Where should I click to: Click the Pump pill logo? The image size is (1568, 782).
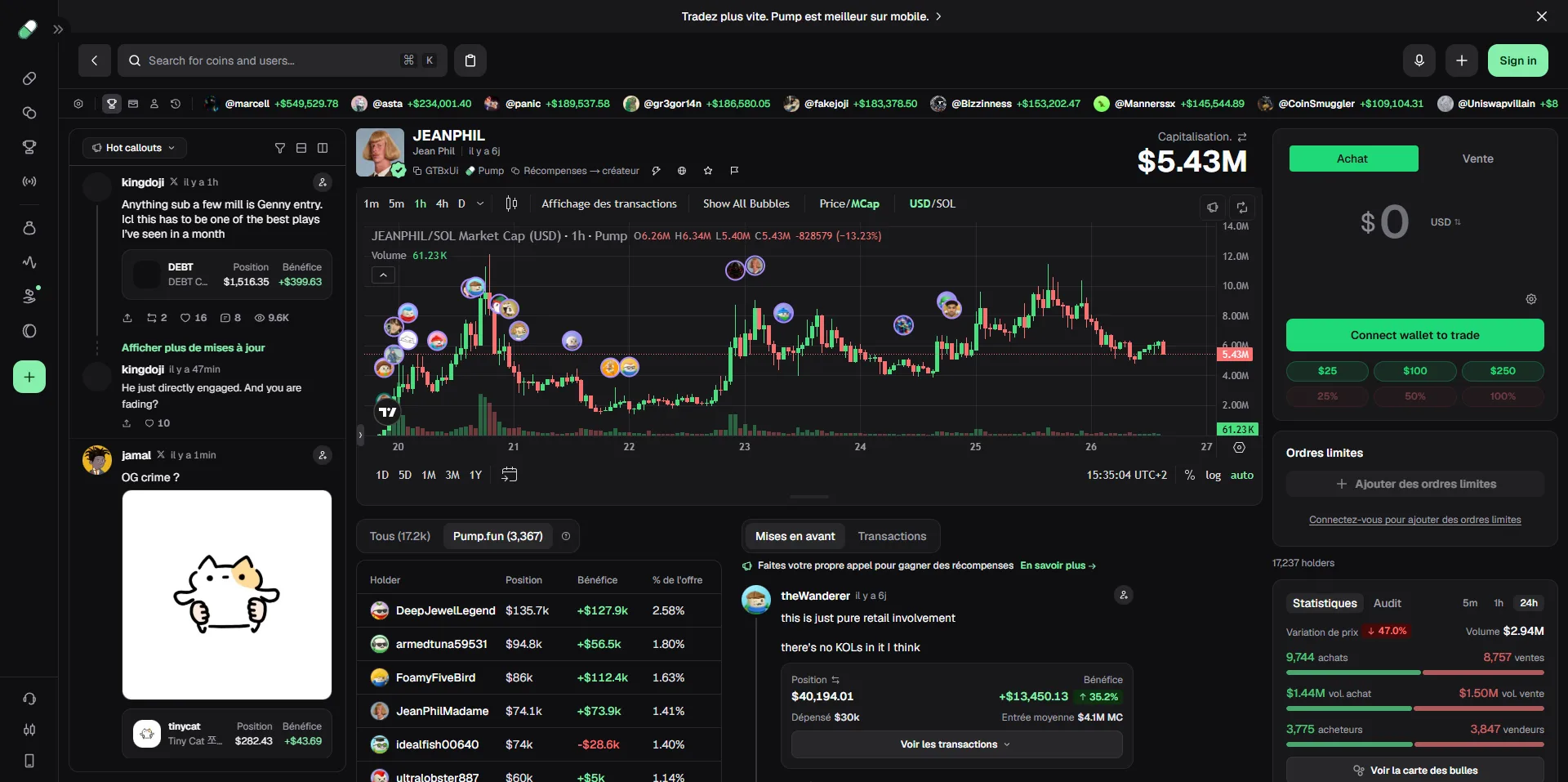tap(28, 29)
